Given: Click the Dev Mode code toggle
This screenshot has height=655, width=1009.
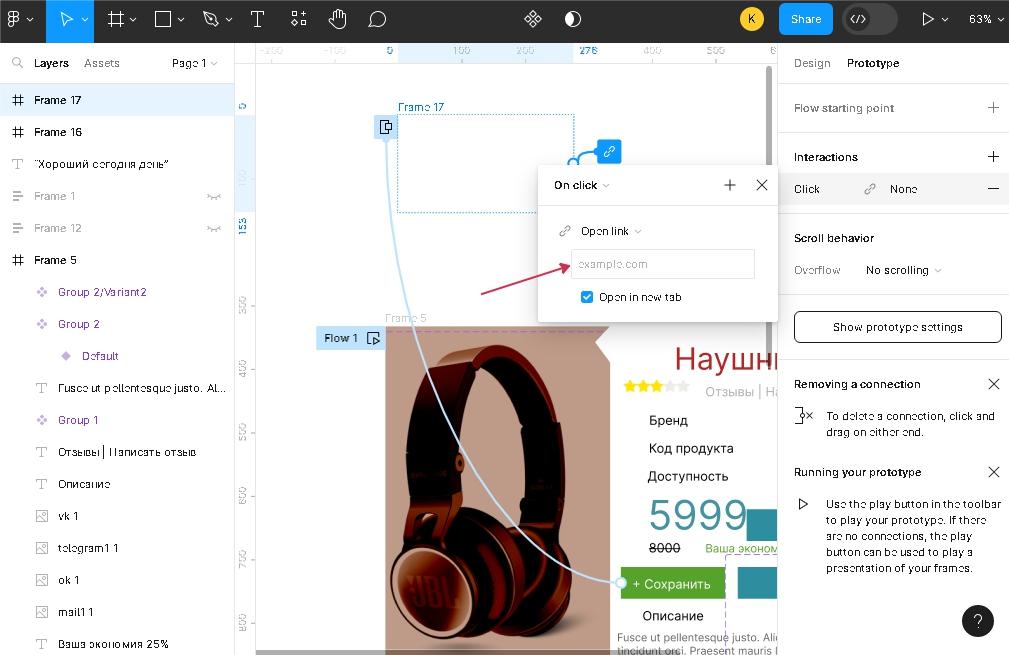Looking at the screenshot, I should [x=858, y=19].
